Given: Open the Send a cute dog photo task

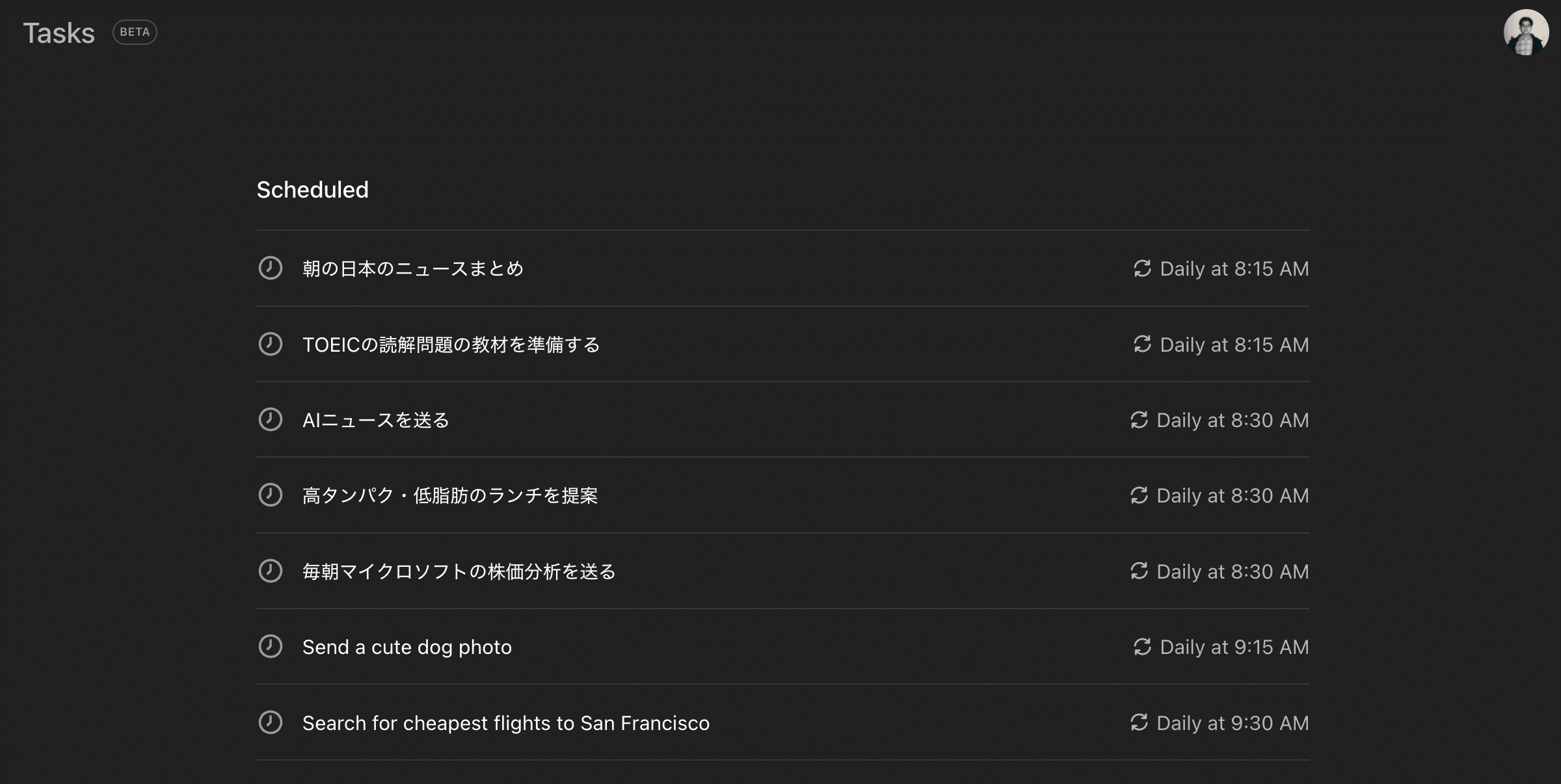Looking at the screenshot, I should coord(407,647).
